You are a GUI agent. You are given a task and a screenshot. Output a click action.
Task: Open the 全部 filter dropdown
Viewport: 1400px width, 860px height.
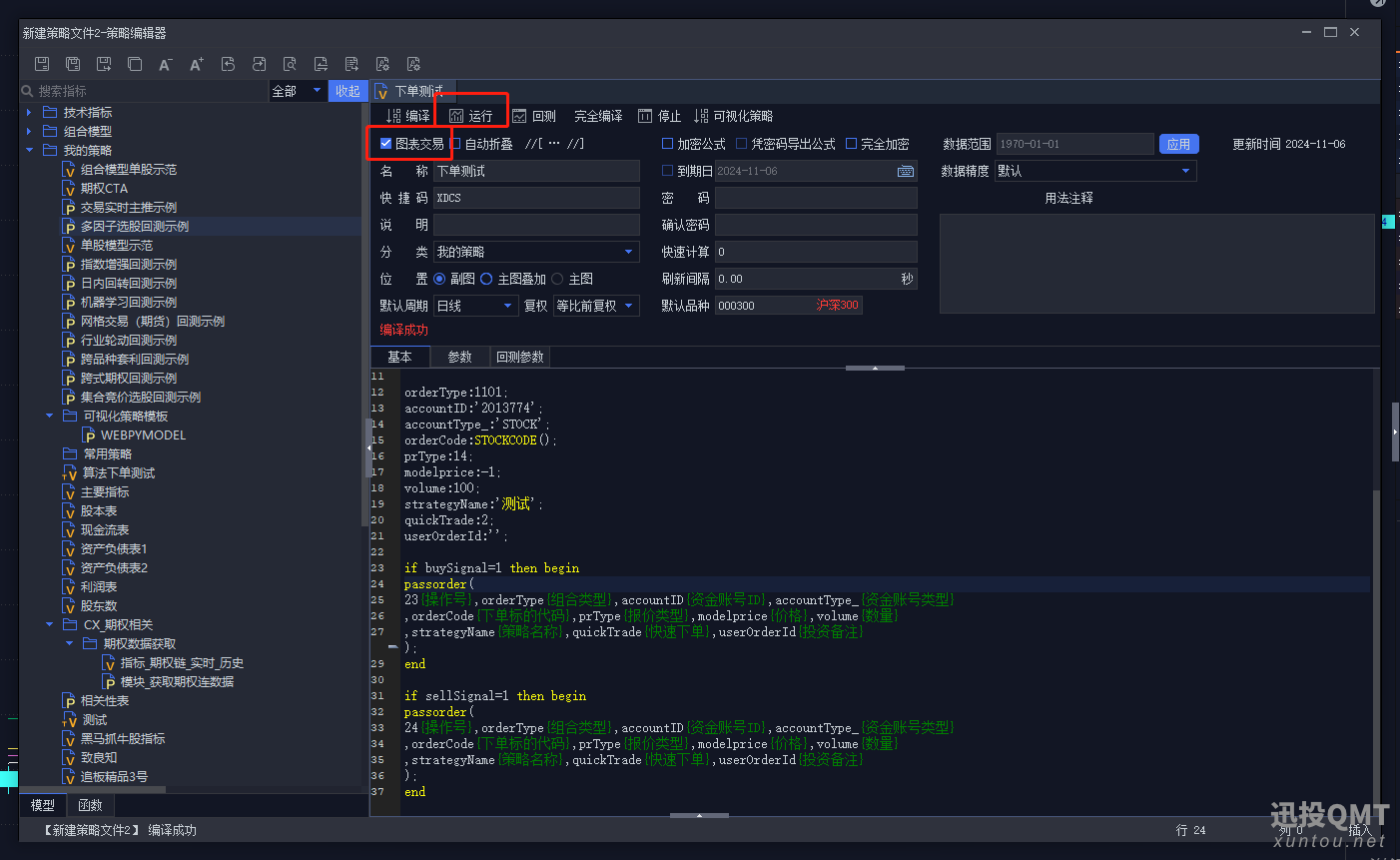tap(299, 91)
